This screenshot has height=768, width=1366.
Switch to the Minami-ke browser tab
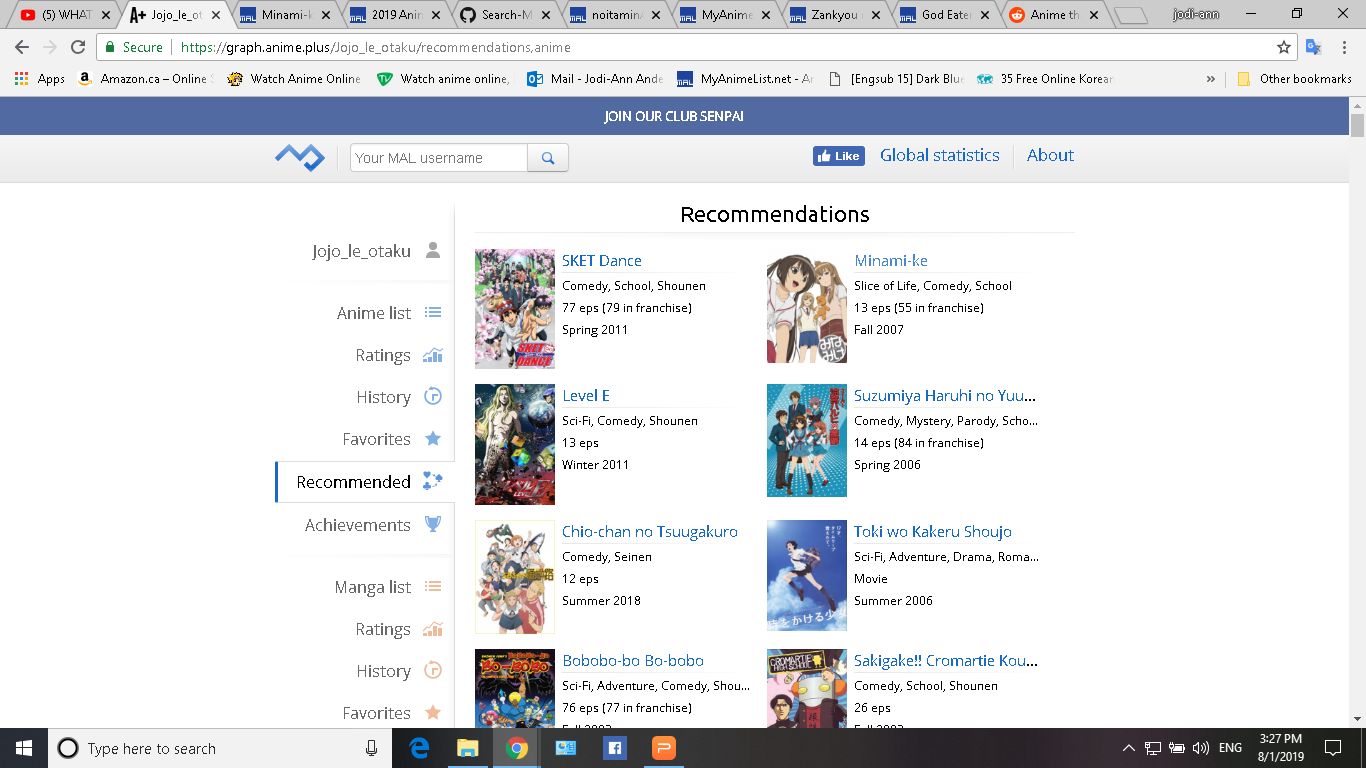pos(285,15)
